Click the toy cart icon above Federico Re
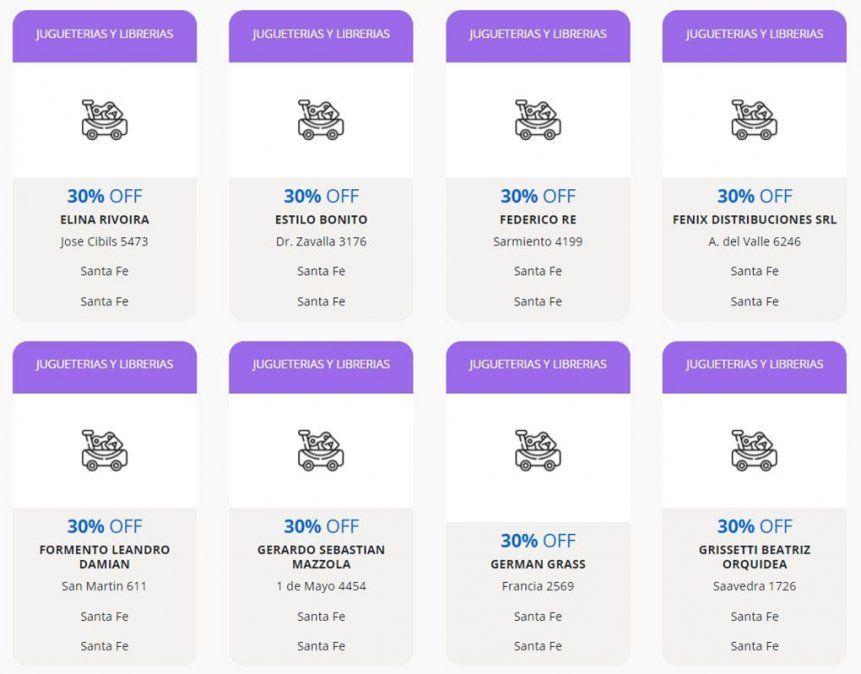 pos(537,120)
